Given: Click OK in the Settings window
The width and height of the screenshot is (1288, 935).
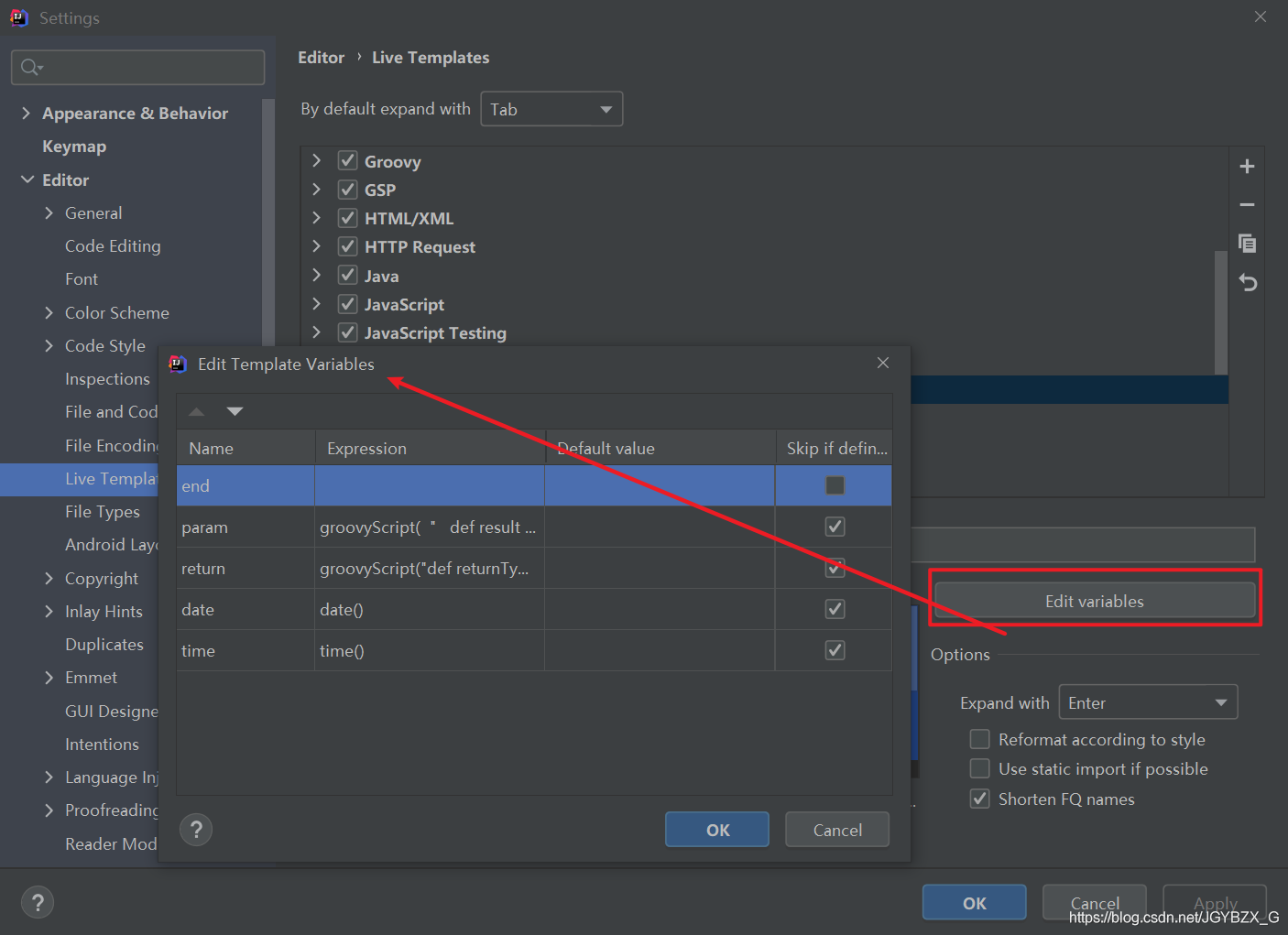Looking at the screenshot, I should tap(974, 903).
